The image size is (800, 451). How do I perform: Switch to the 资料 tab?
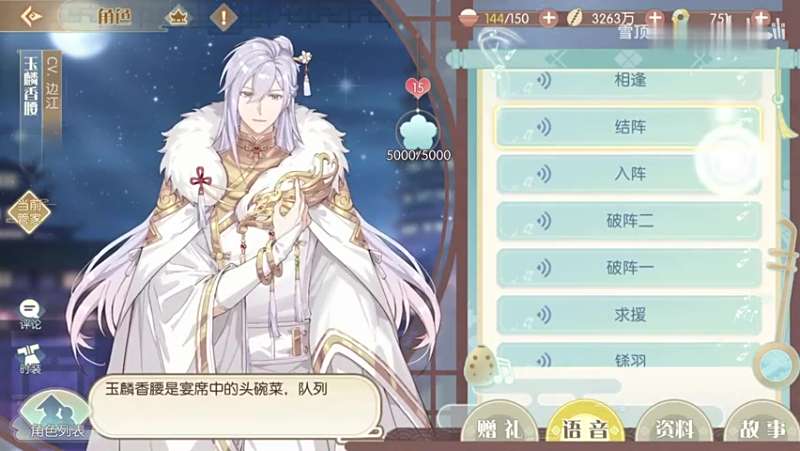(674, 428)
